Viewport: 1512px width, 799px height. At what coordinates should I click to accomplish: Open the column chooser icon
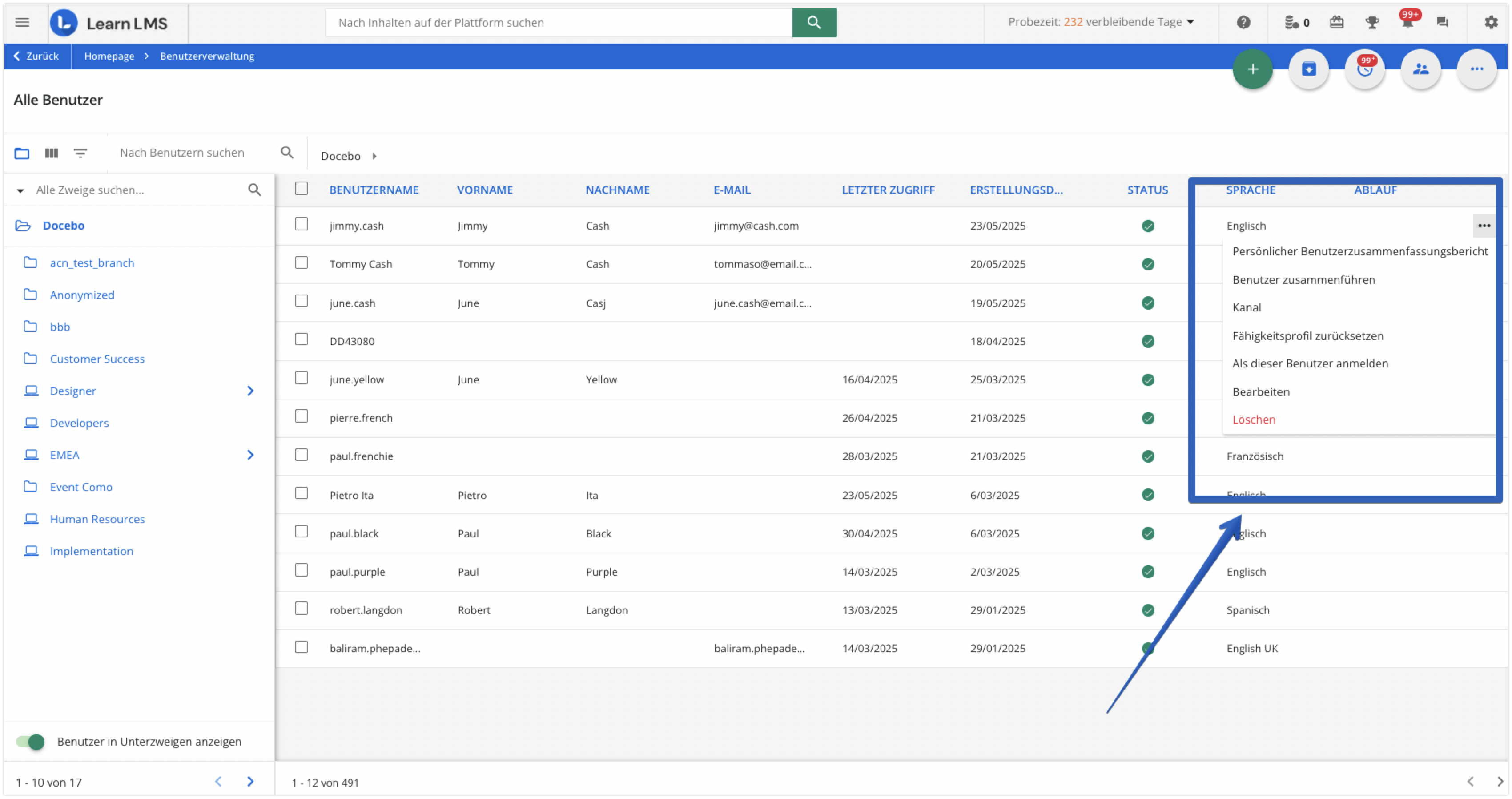tap(52, 153)
